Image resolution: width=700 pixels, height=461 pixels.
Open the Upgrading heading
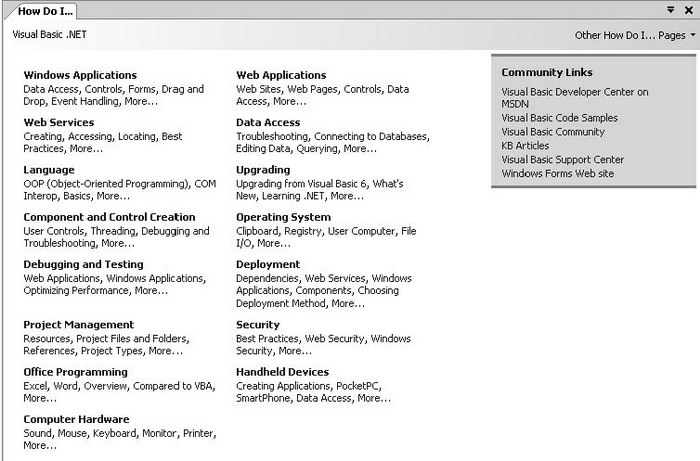pyautogui.click(x=263, y=170)
